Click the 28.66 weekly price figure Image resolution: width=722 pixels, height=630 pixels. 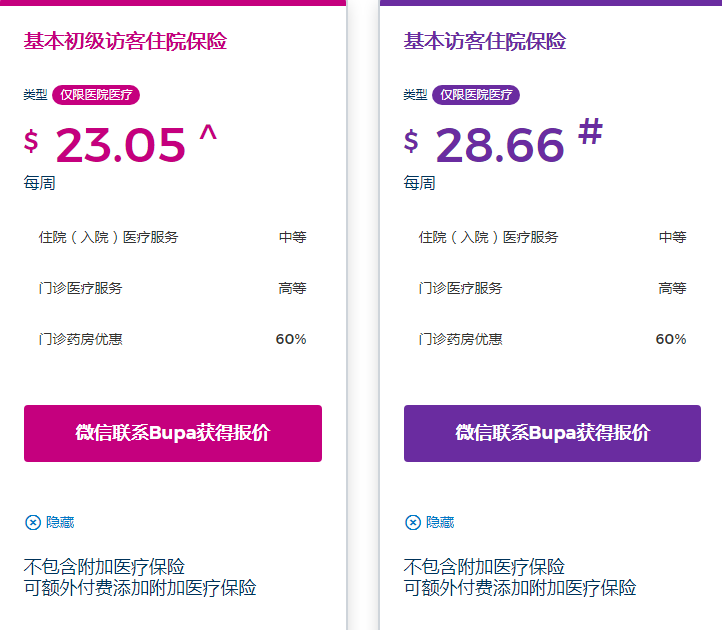500,146
